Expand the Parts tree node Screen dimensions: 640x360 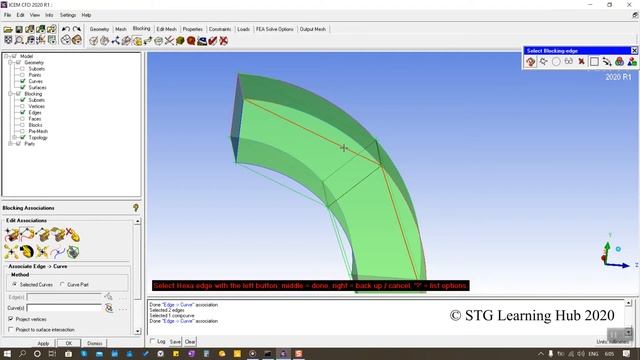pyautogui.click(x=11, y=144)
